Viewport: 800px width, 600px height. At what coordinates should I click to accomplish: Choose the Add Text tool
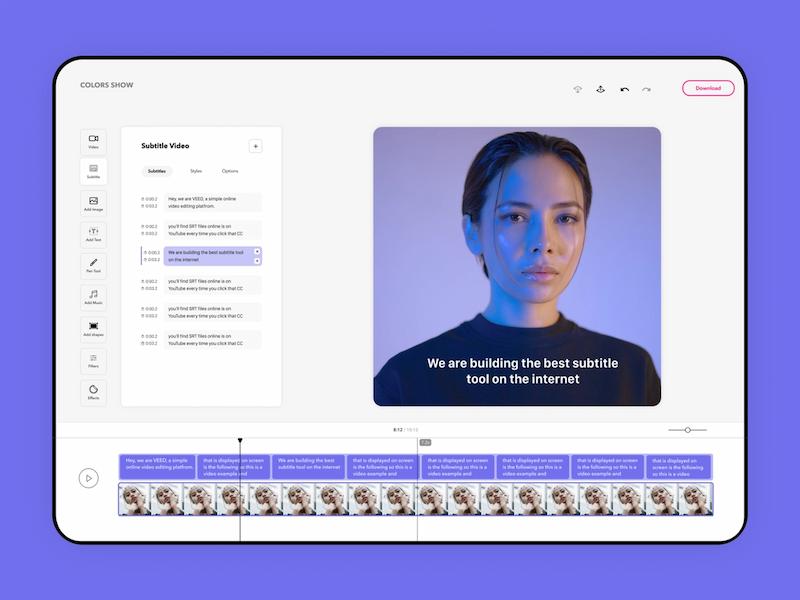point(93,234)
